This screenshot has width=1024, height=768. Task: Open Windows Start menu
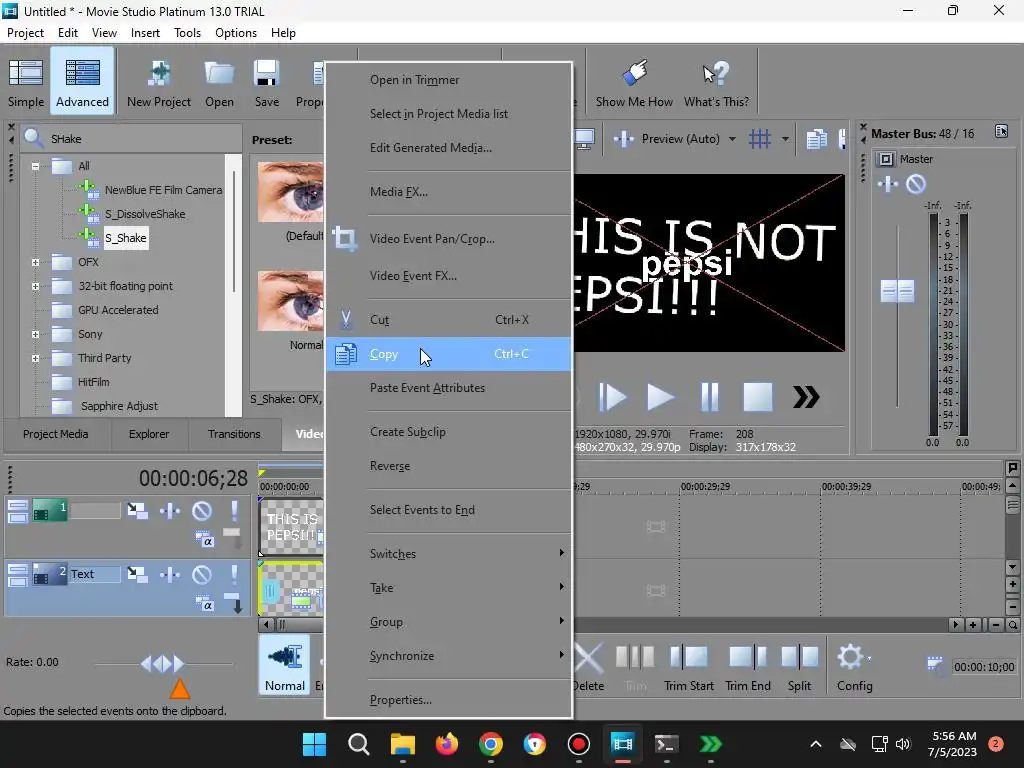[314, 744]
